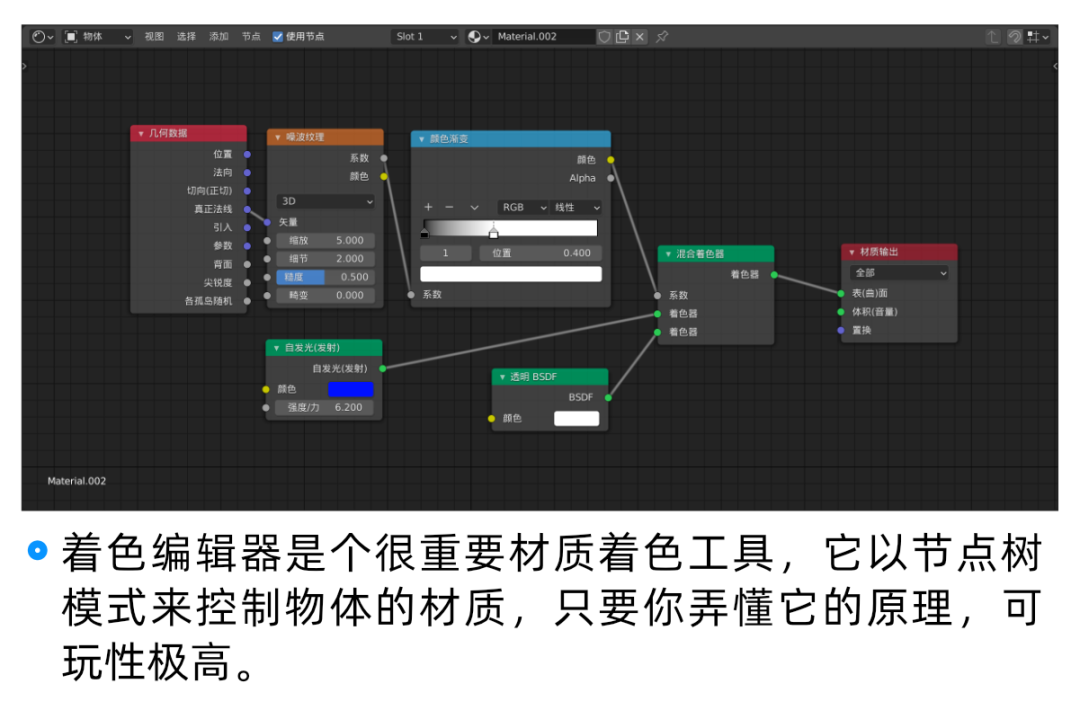Click the BSDF output socket
1080x728 pixels.
tap(608, 397)
